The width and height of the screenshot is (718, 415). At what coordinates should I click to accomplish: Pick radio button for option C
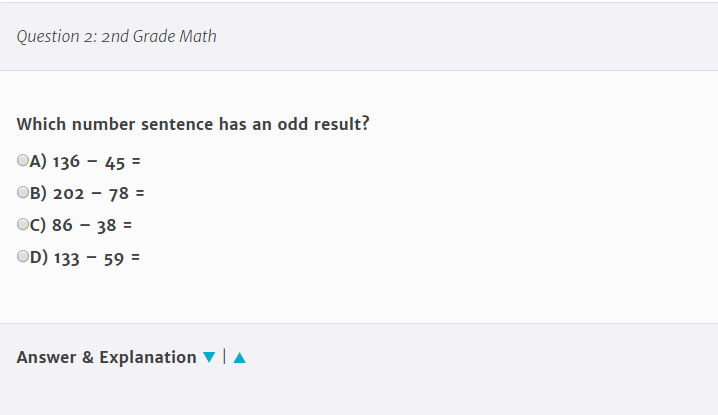[23, 224]
